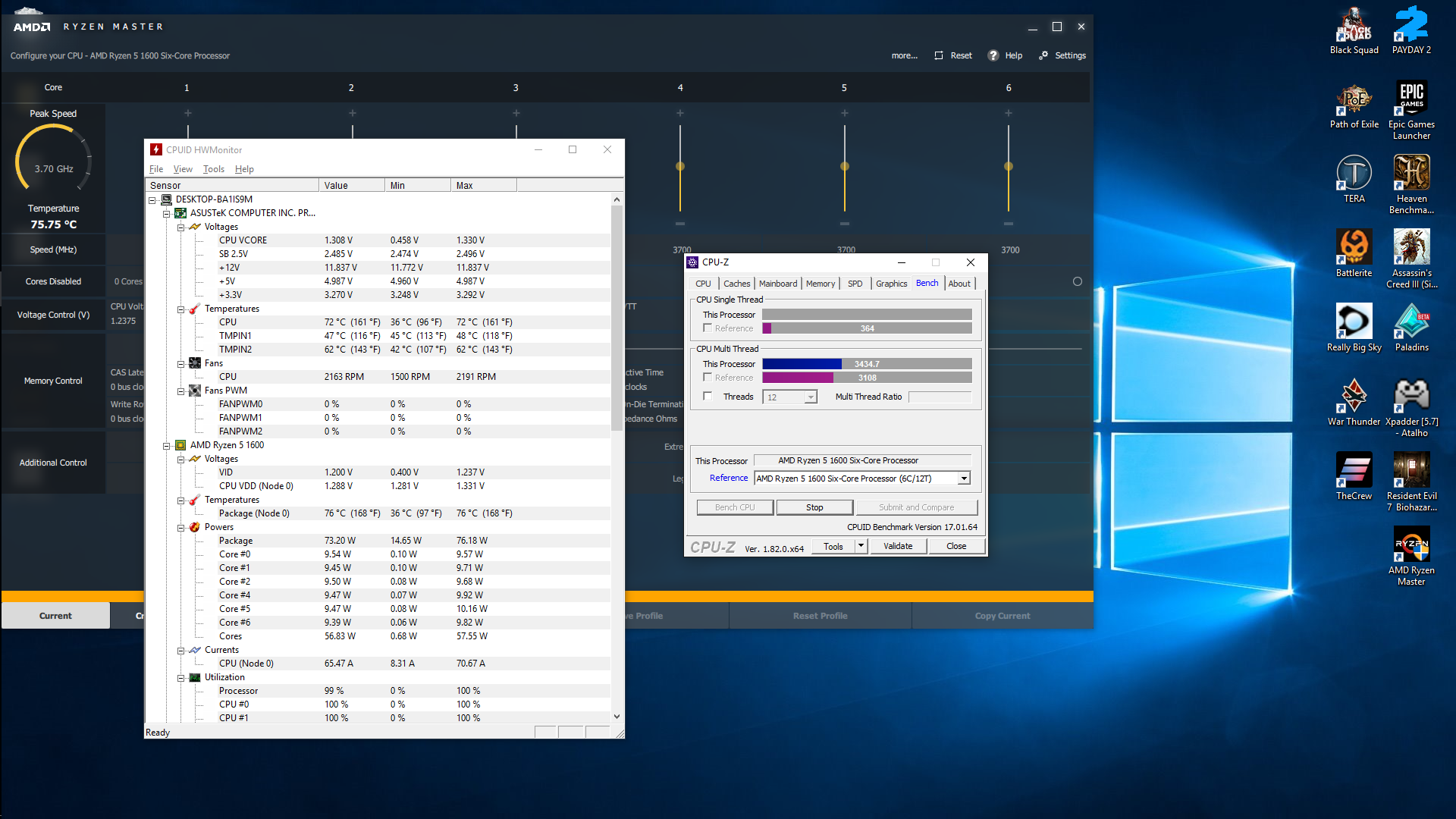Click the more... link in Ryzen Master
1456x819 pixels.
pyautogui.click(x=904, y=55)
